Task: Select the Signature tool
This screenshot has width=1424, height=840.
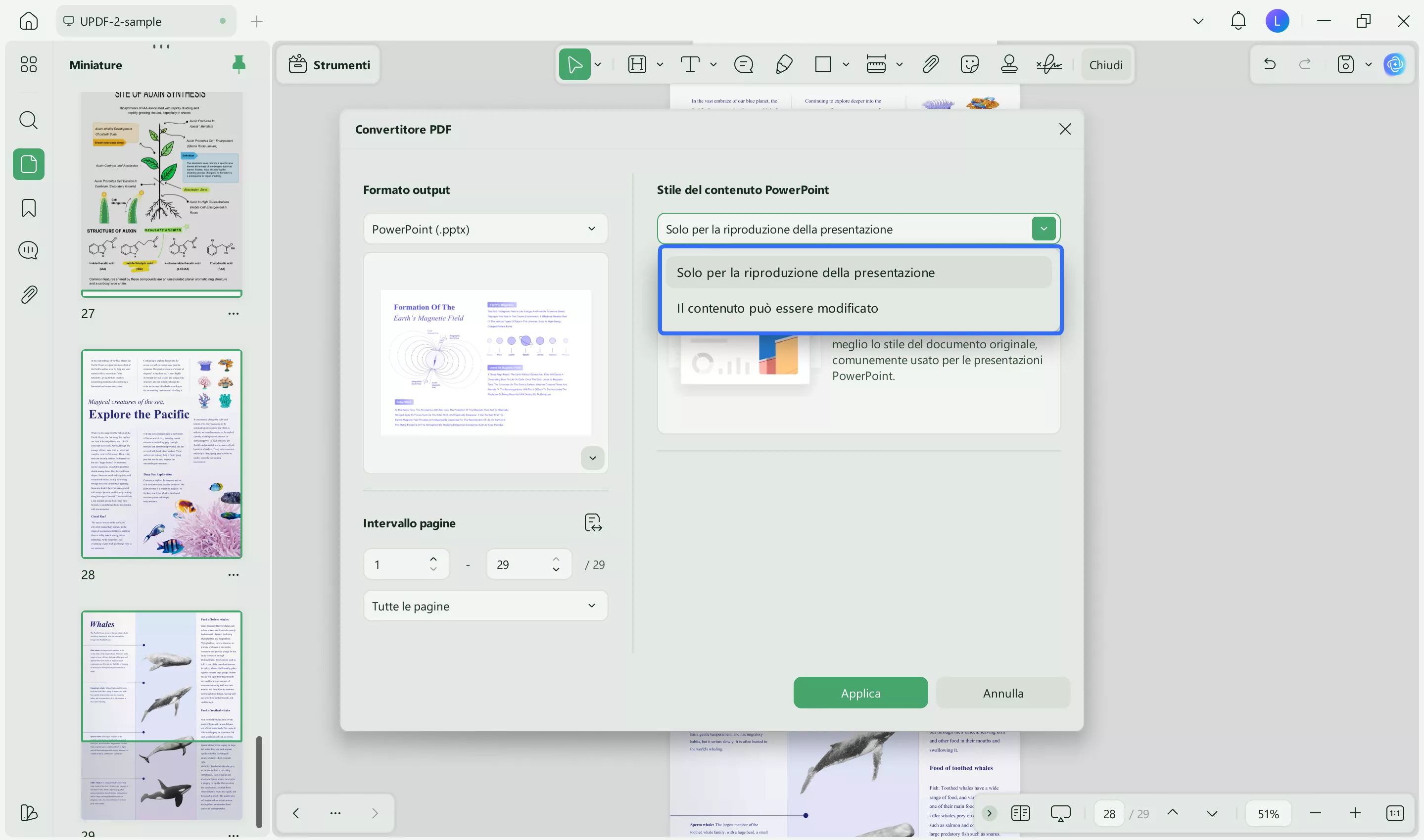Action: (x=1048, y=64)
